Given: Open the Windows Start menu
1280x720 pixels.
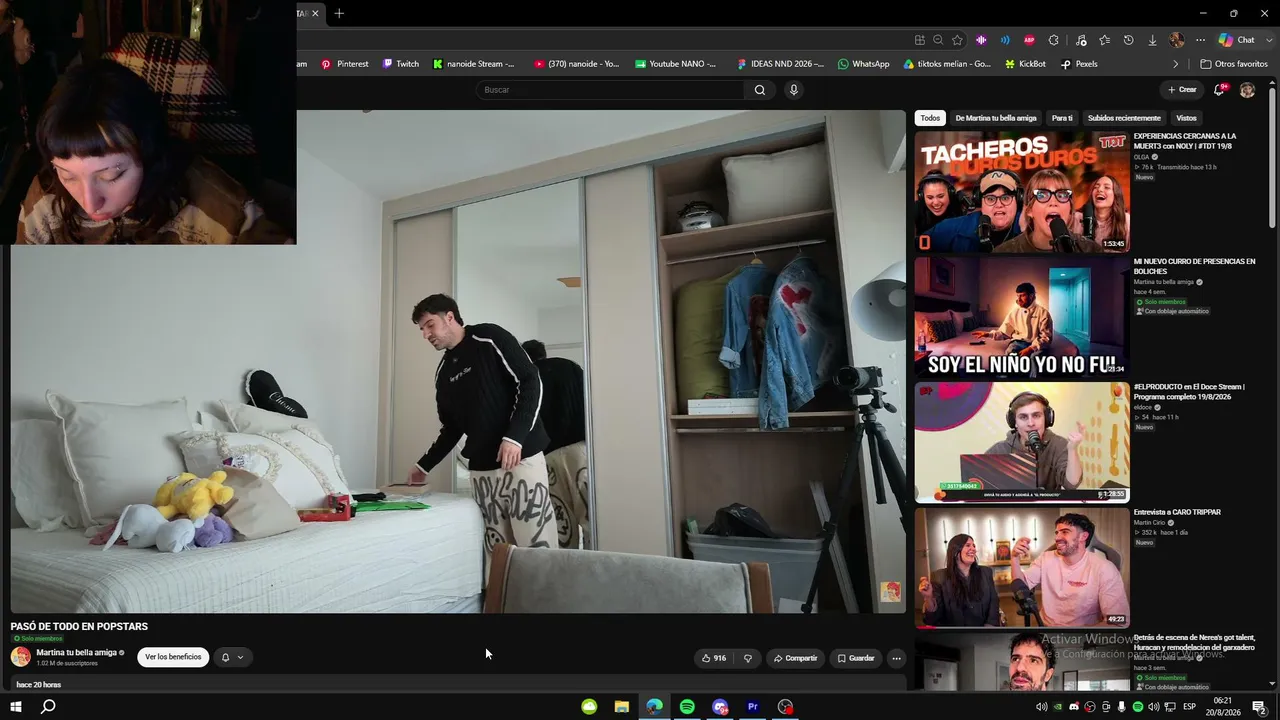Looking at the screenshot, I should pyautogui.click(x=15, y=707).
